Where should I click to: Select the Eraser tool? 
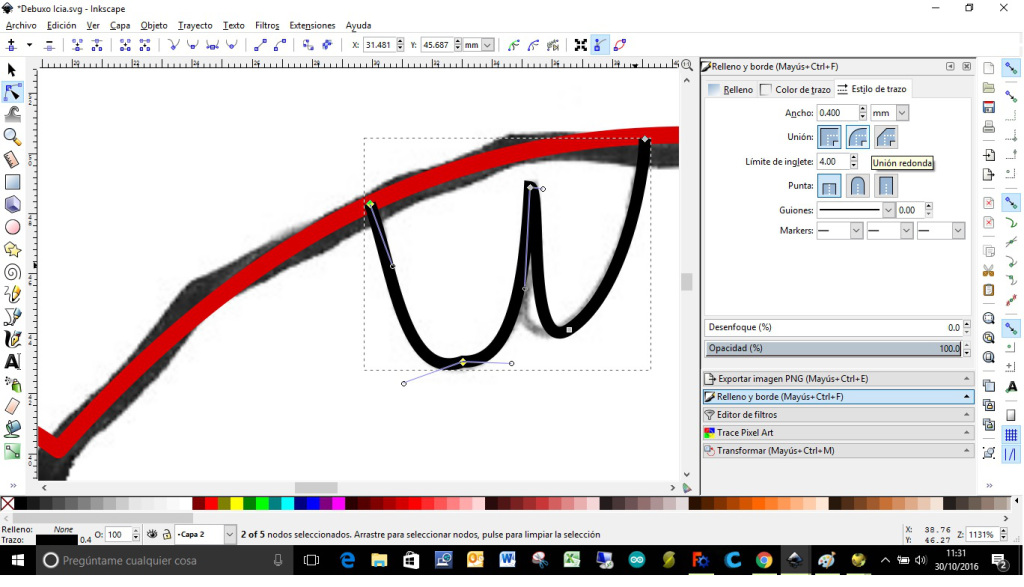click(12, 406)
